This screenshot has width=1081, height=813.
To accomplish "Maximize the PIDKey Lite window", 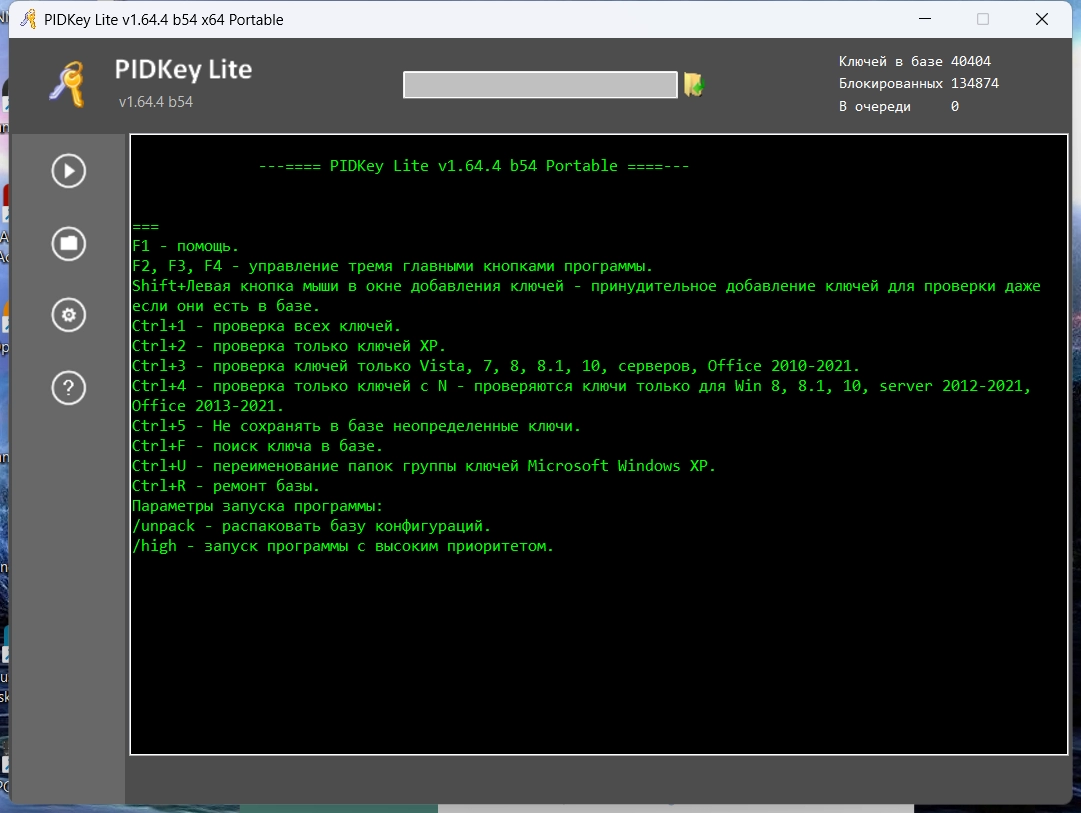I will coord(983,19).
